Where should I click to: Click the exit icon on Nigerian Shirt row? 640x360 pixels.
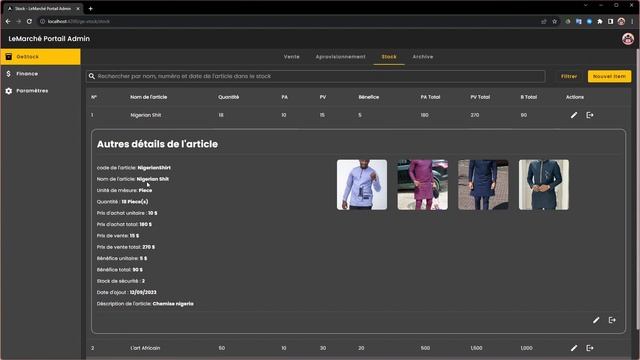tap(590, 115)
